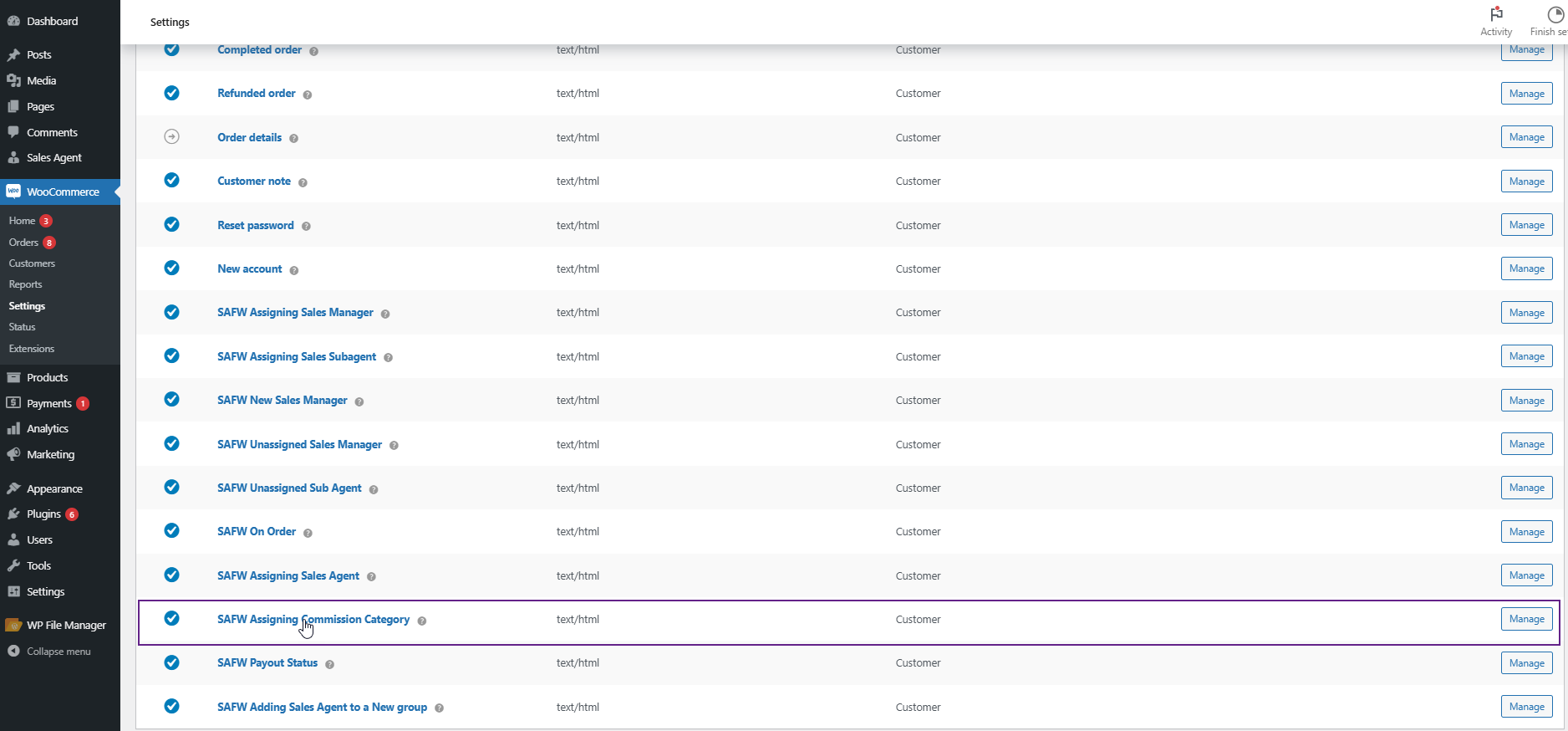The width and height of the screenshot is (1568, 731).
Task: Click the Tools wrench icon
Action: 13,565
